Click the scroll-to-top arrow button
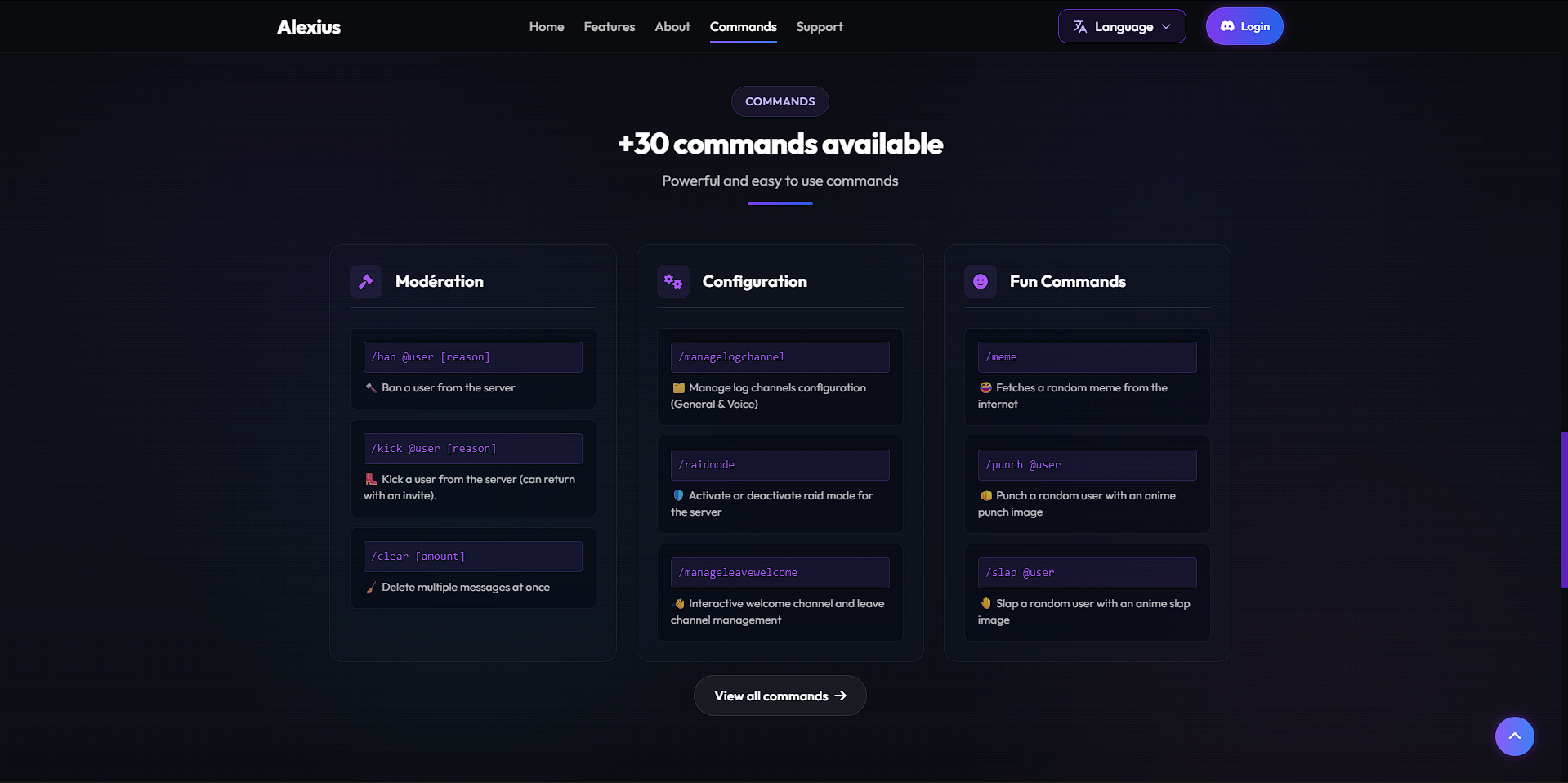Viewport: 1568px width, 783px height. pos(1514,736)
